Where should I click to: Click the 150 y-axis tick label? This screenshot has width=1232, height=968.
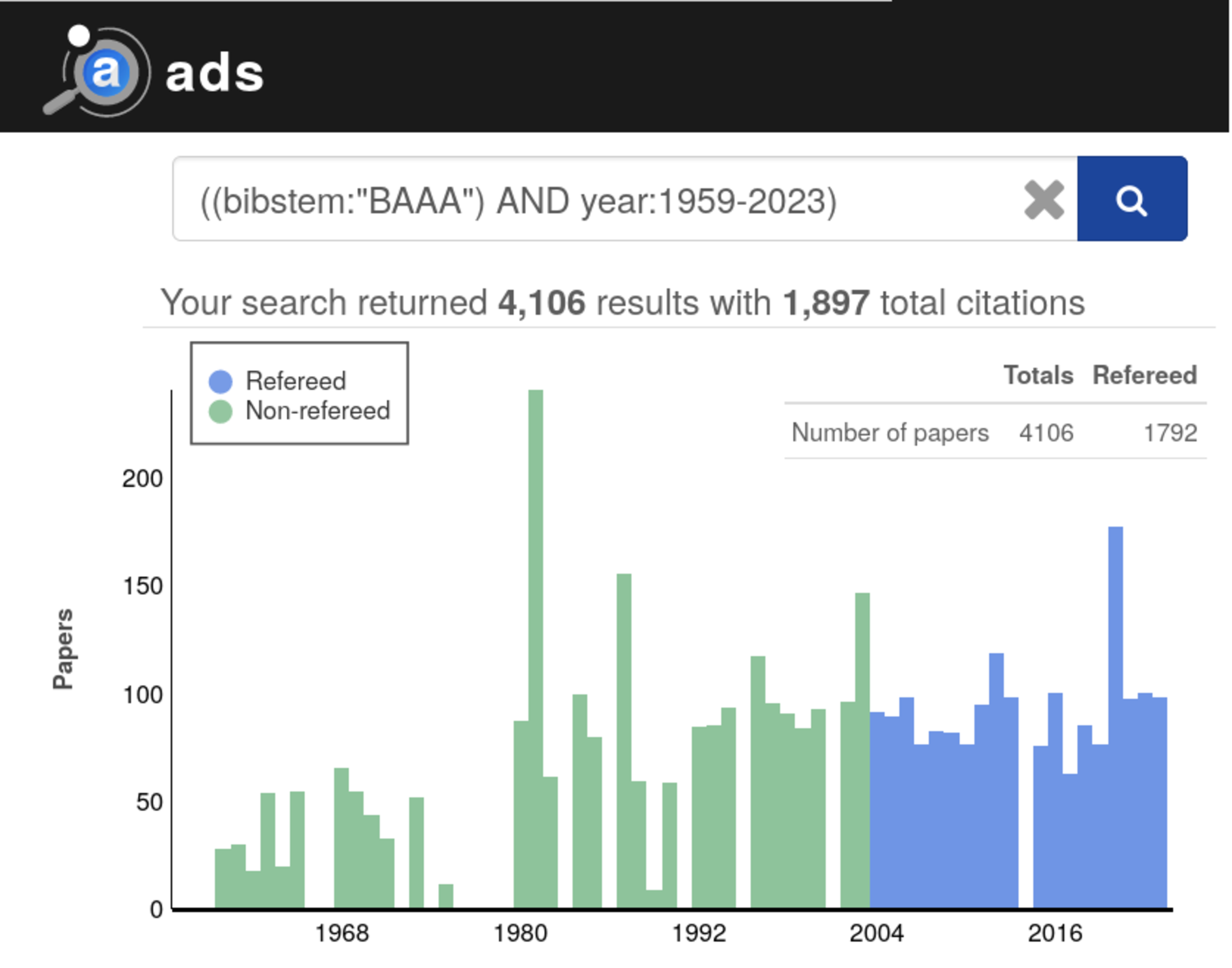142,586
